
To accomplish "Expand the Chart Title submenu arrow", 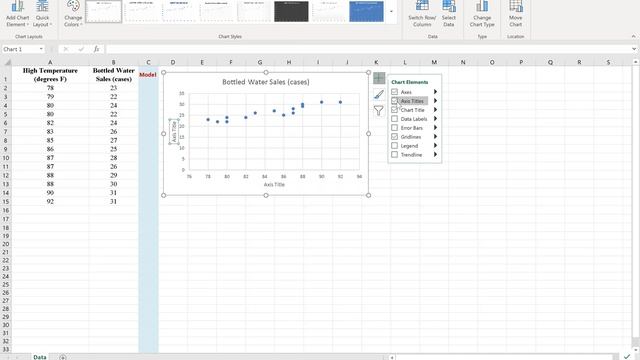I will [x=435, y=110].
